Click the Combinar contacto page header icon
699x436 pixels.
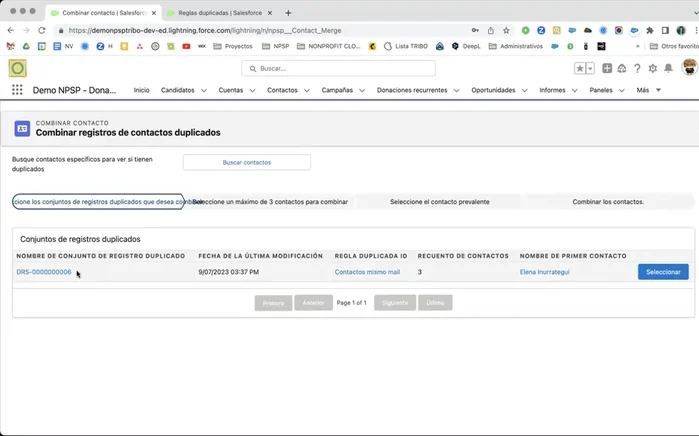click(22, 128)
